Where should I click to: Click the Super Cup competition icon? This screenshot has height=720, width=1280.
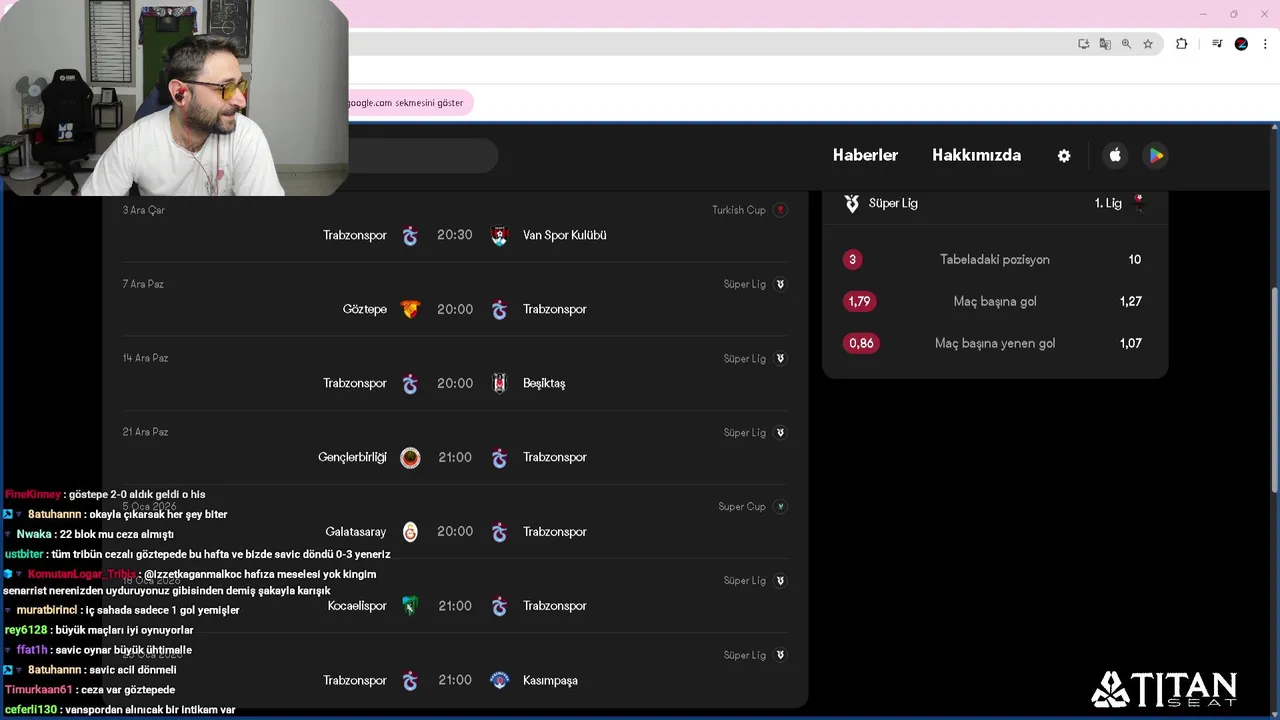tap(780, 506)
